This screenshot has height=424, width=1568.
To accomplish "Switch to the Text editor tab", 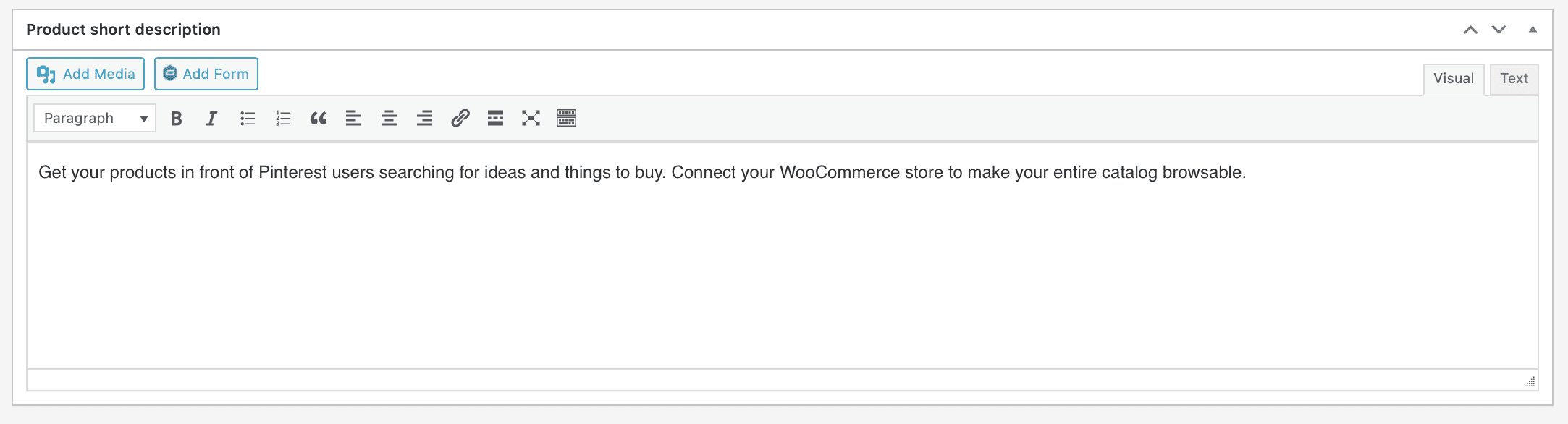I will point(1514,79).
